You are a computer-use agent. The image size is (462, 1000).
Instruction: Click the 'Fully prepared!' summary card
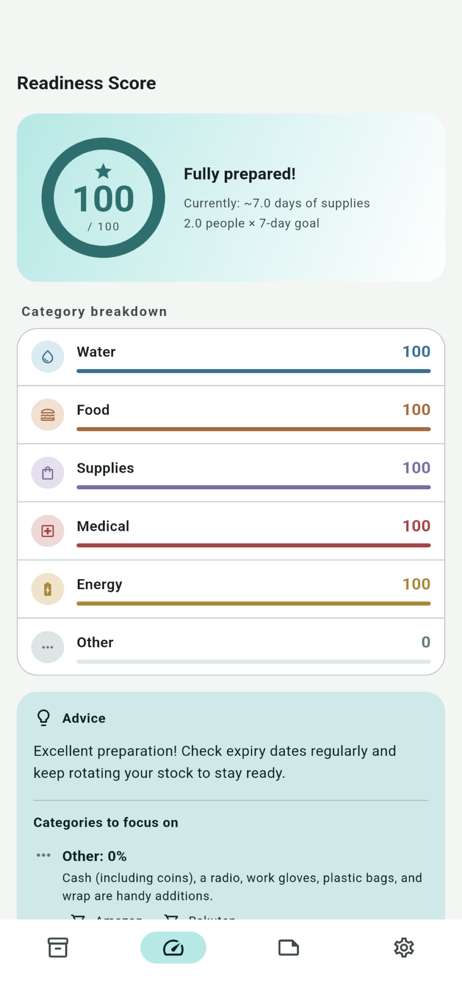pyautogui.click(x=231, y=198)
